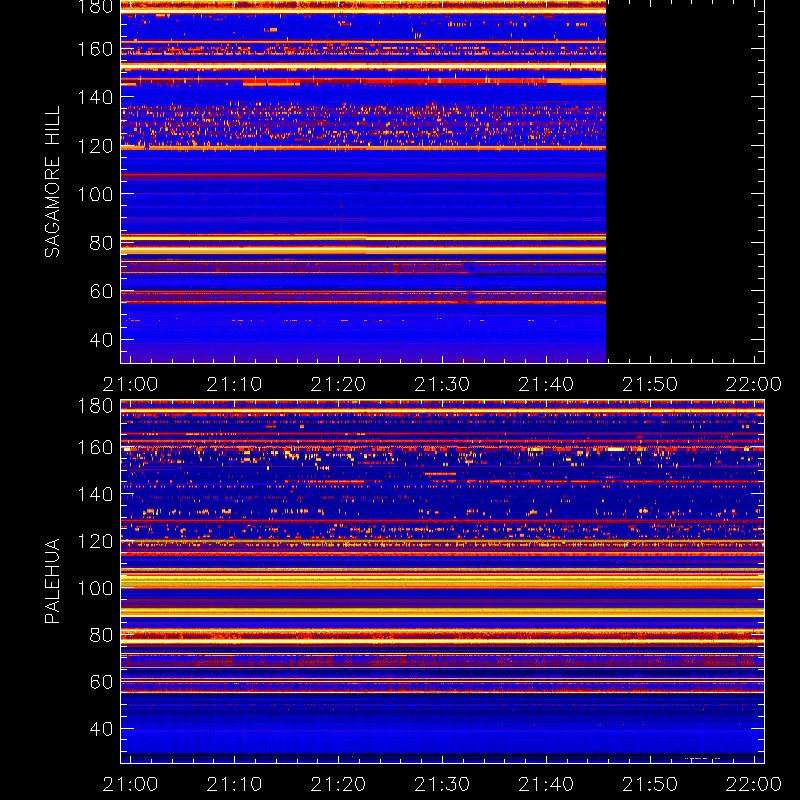Select the 160 tick label on Palehua axis
The height and width of the screenshot is (800, 800).
pyautogui.click(x=95, y=447)
